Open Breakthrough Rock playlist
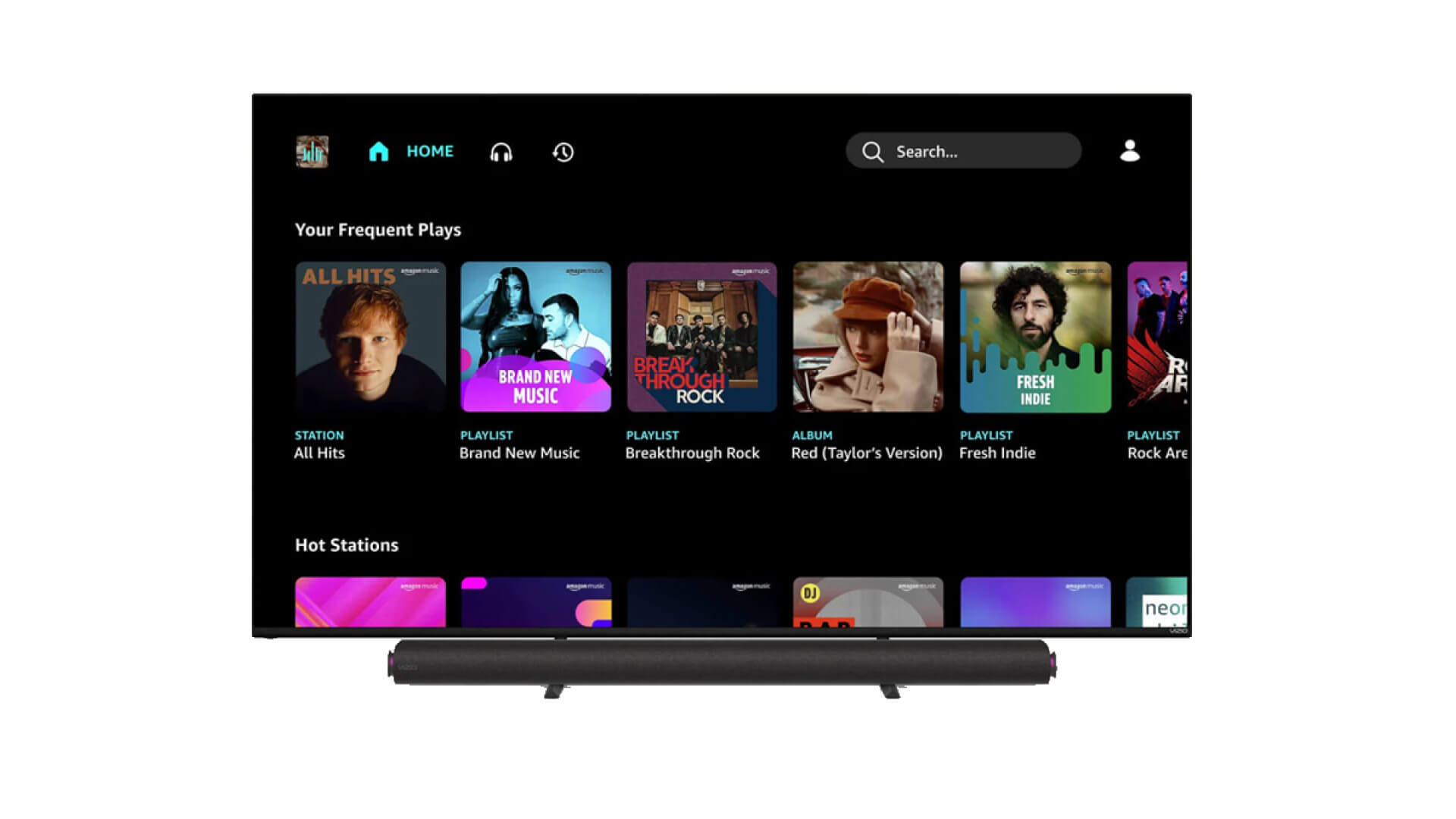1456x819 pixels. [x=700, y=335]
